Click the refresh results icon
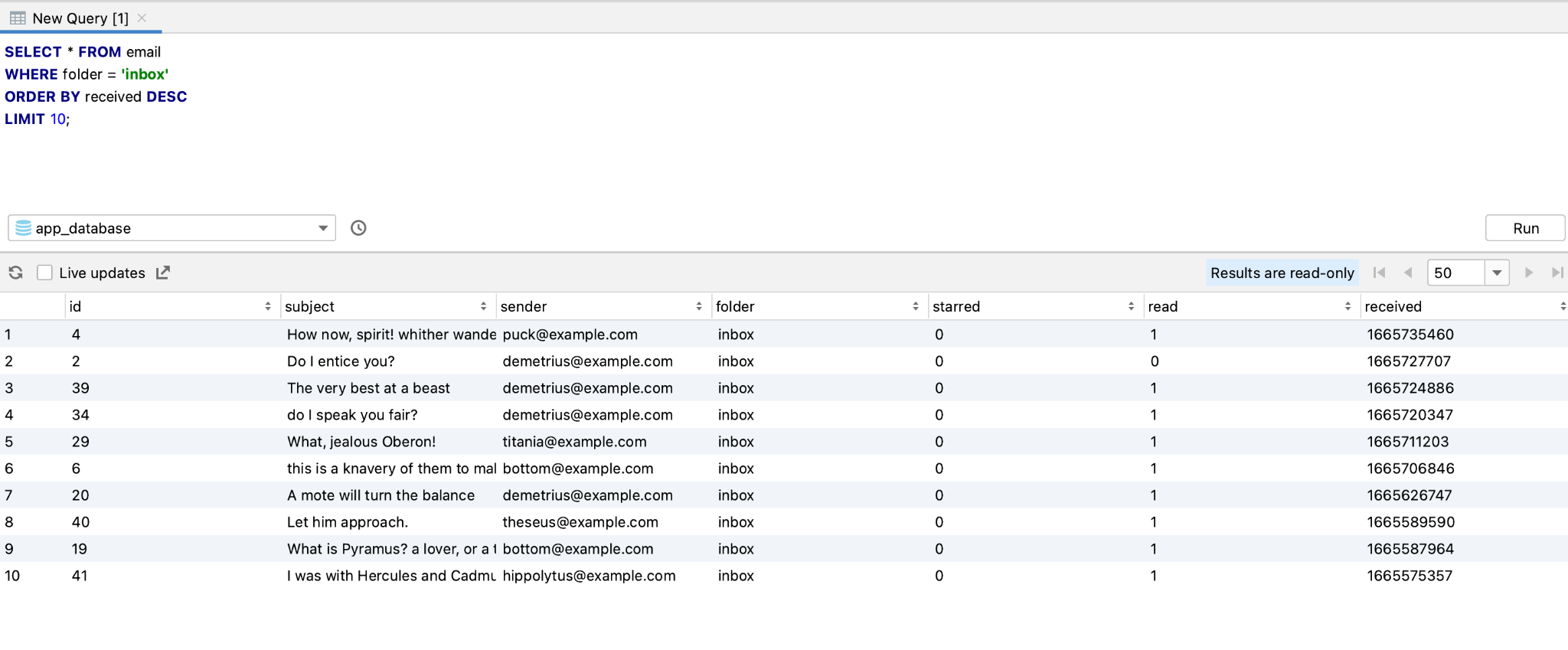The image size is (1568, 650). (x=15, y=273)
